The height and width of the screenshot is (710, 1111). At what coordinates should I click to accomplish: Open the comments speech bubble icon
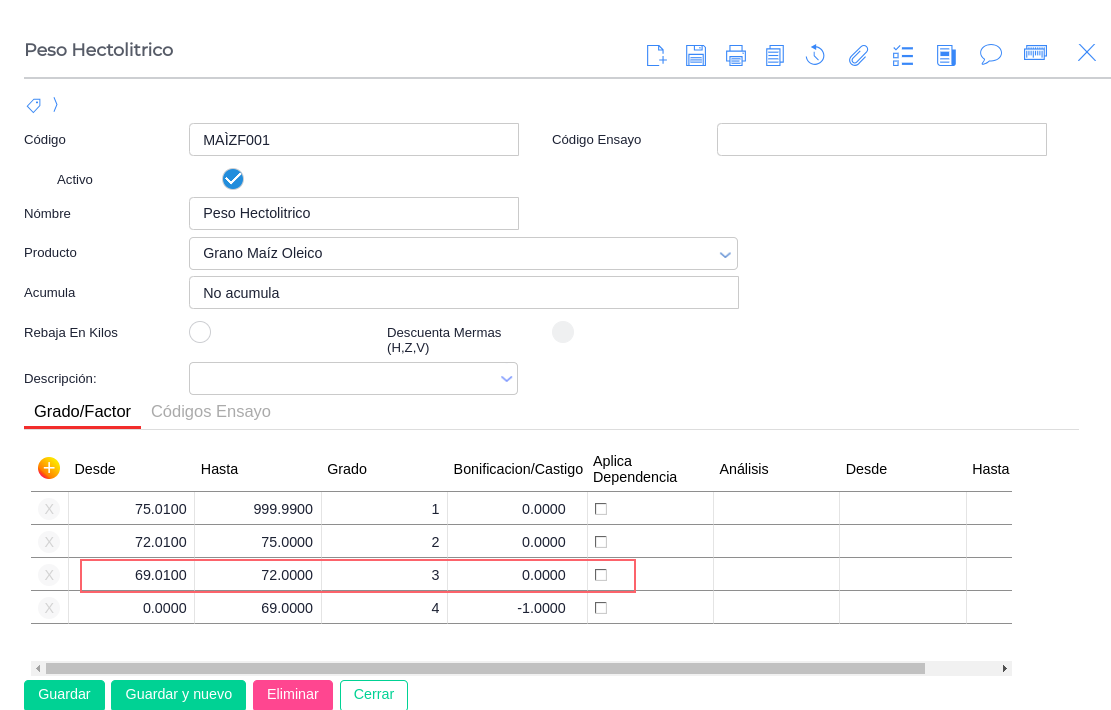[x=990, y=54]
